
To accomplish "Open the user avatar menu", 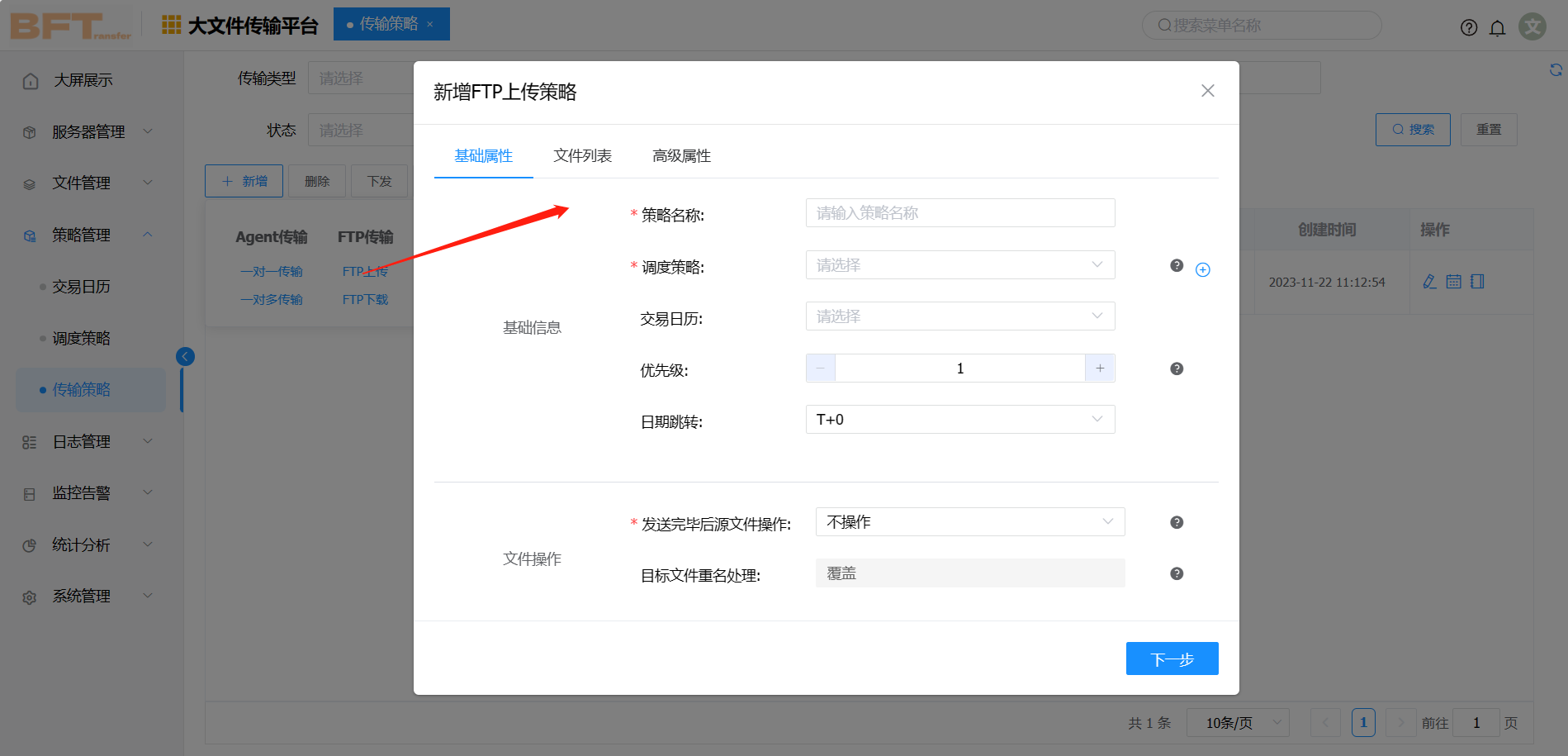I will pyautogui.click(x=1532, y=26).
